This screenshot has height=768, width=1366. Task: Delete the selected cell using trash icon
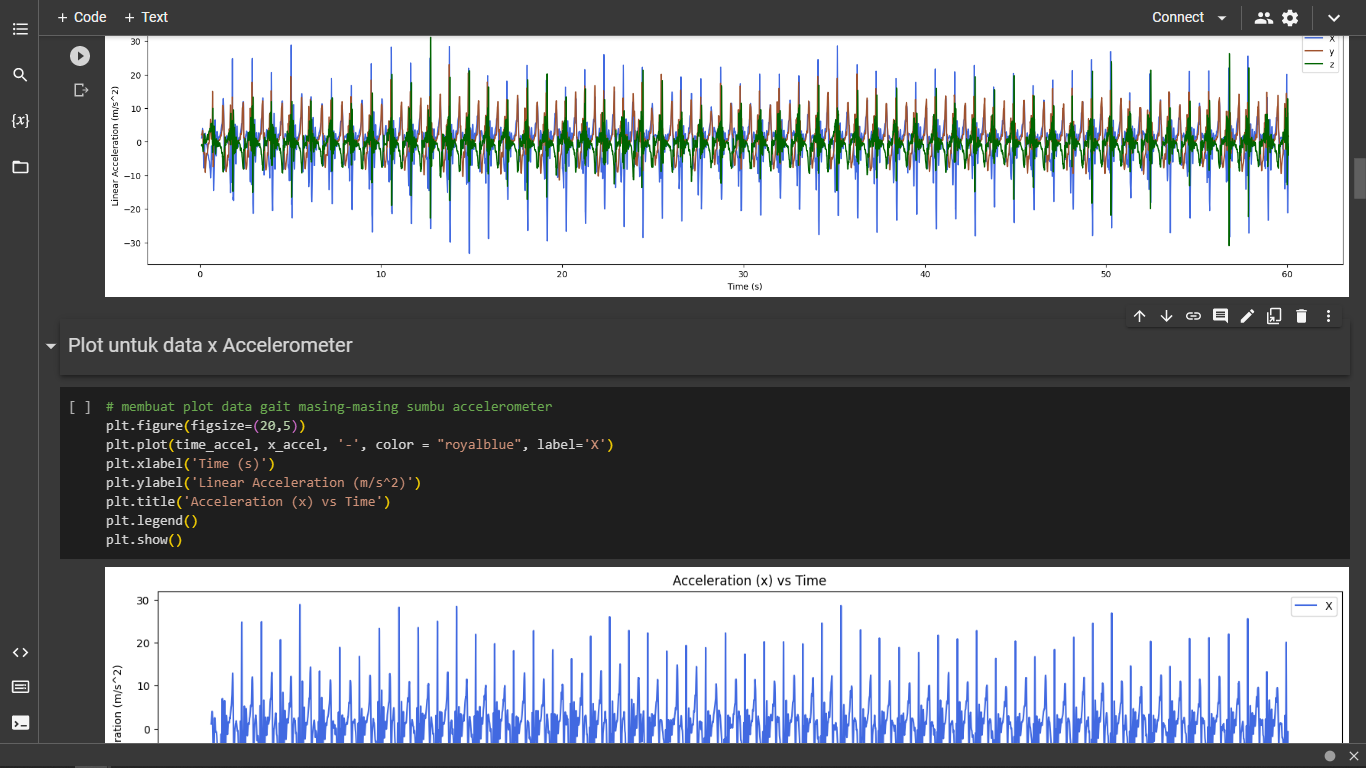tap(1301, 316)
